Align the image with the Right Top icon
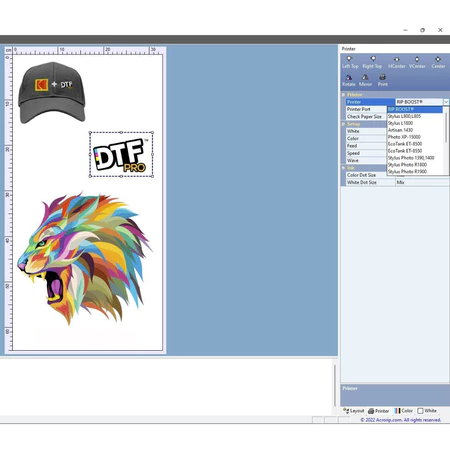This screenshot has height=450, width=450. point(372,62)
